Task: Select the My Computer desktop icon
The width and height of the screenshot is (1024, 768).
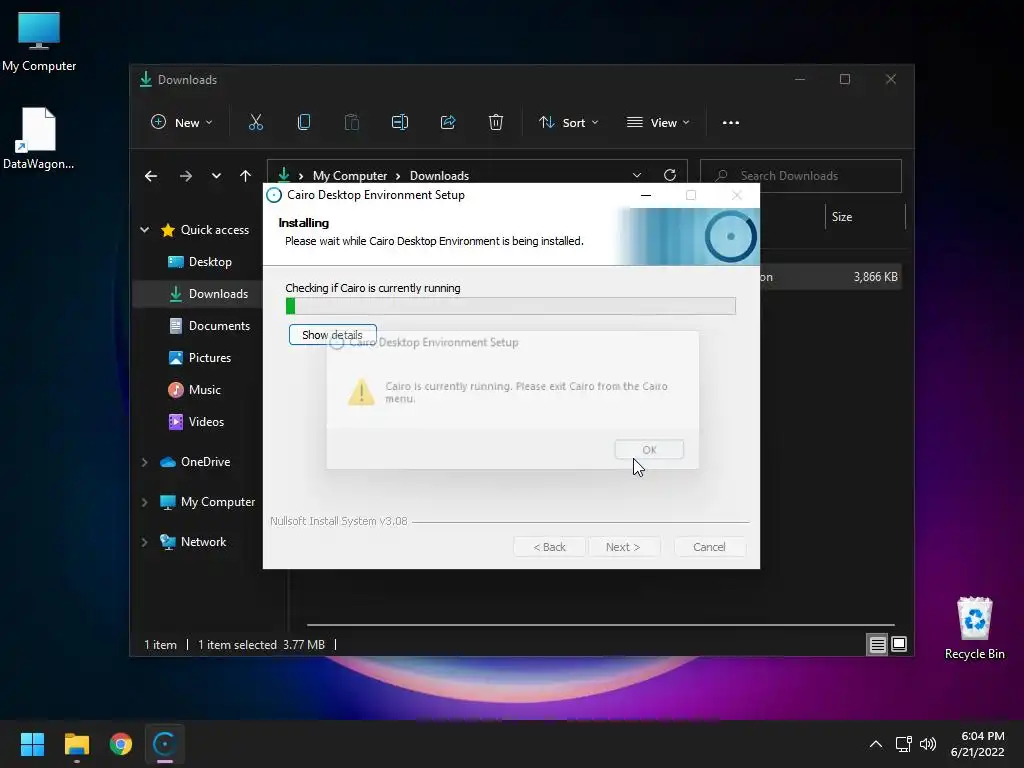Action: click(x=39, y=40)
